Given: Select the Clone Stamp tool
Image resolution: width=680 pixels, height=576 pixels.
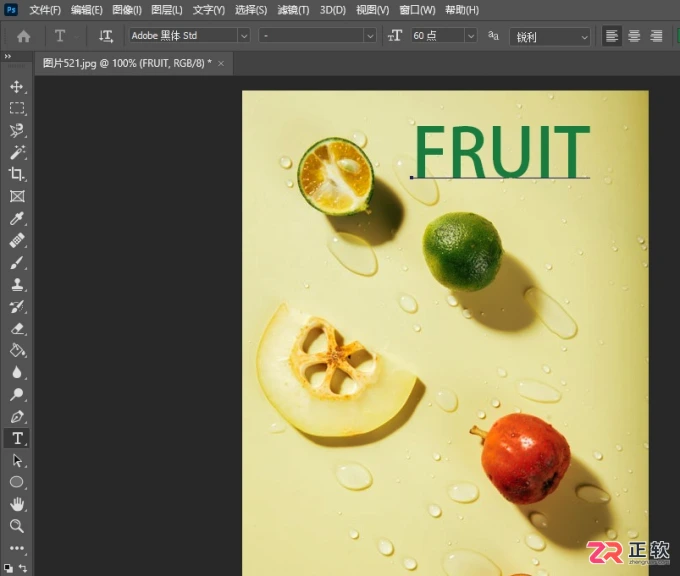Looking at the screenshot, I should click(x=17, y=285).
